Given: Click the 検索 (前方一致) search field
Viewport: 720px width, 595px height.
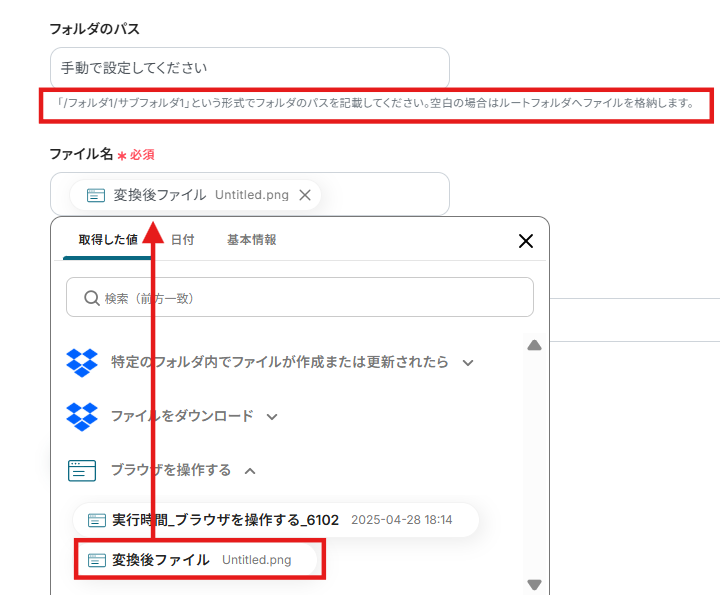Looking at the screenshot, I should coord(300,297).
